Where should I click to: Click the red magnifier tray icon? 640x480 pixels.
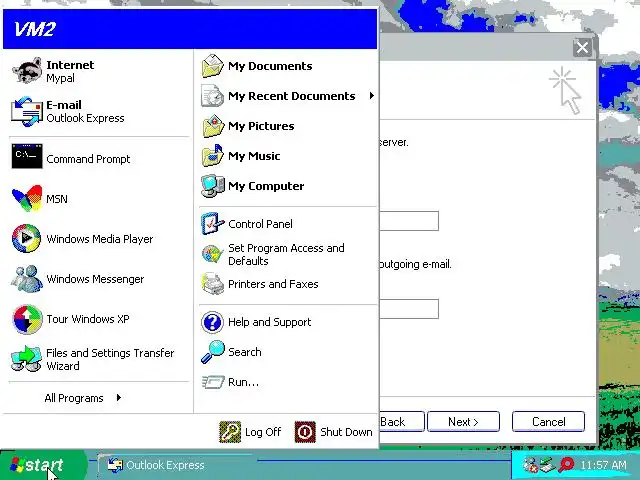pos(567,464)
